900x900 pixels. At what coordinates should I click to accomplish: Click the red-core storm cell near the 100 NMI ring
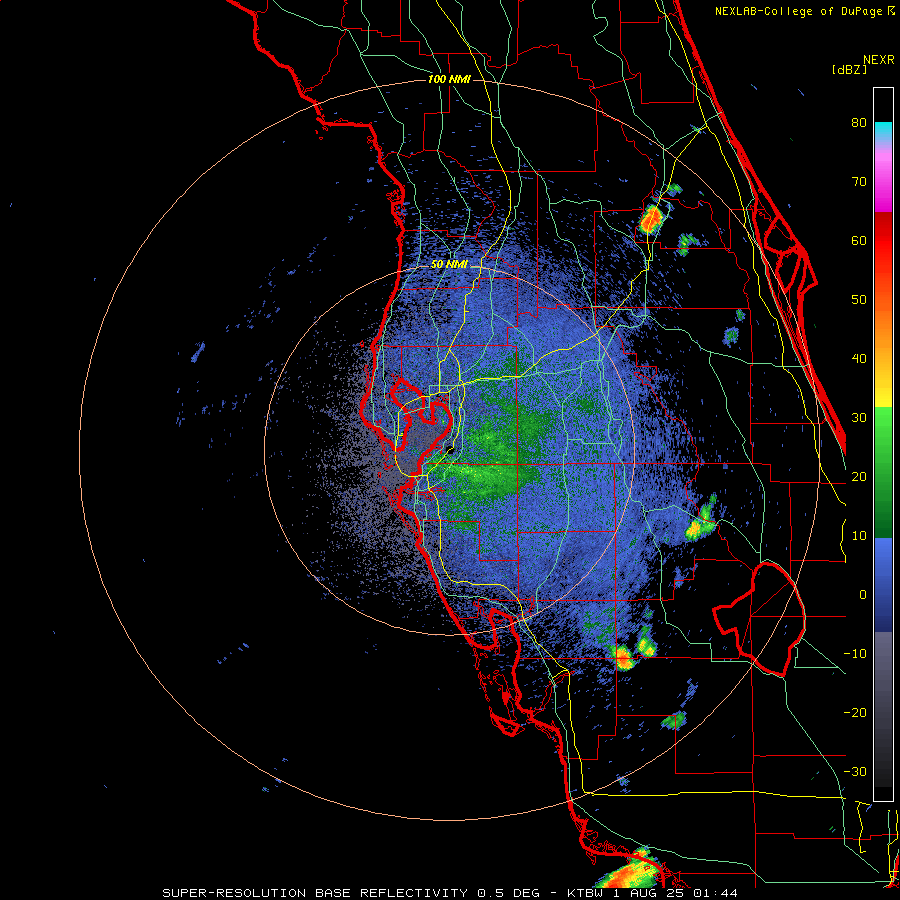click(651, 219)
